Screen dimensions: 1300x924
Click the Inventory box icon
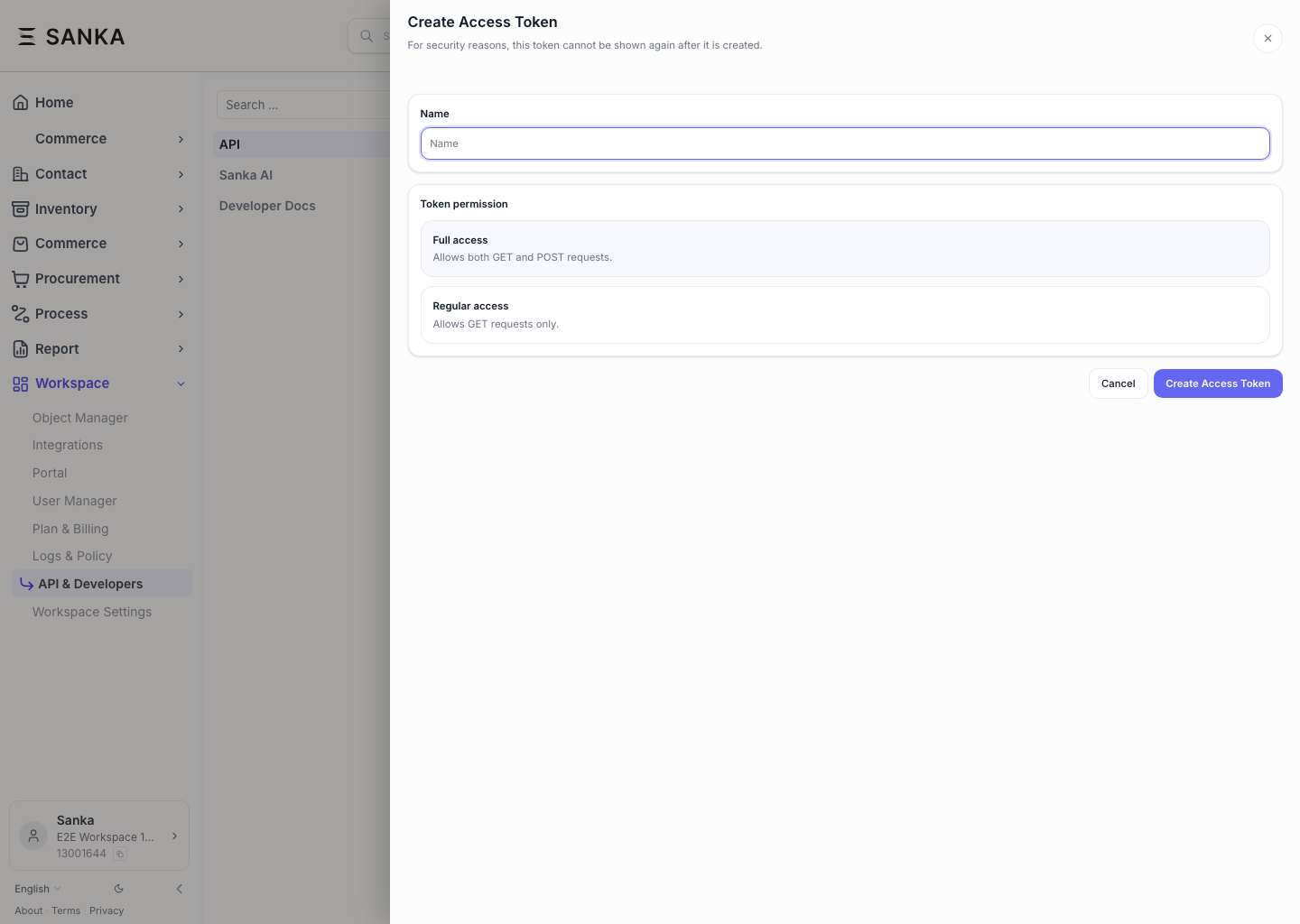(x=20, y=208)
